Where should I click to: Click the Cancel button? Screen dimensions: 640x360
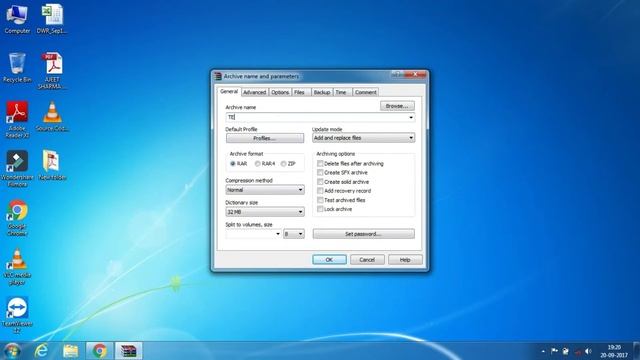point(367,260)
